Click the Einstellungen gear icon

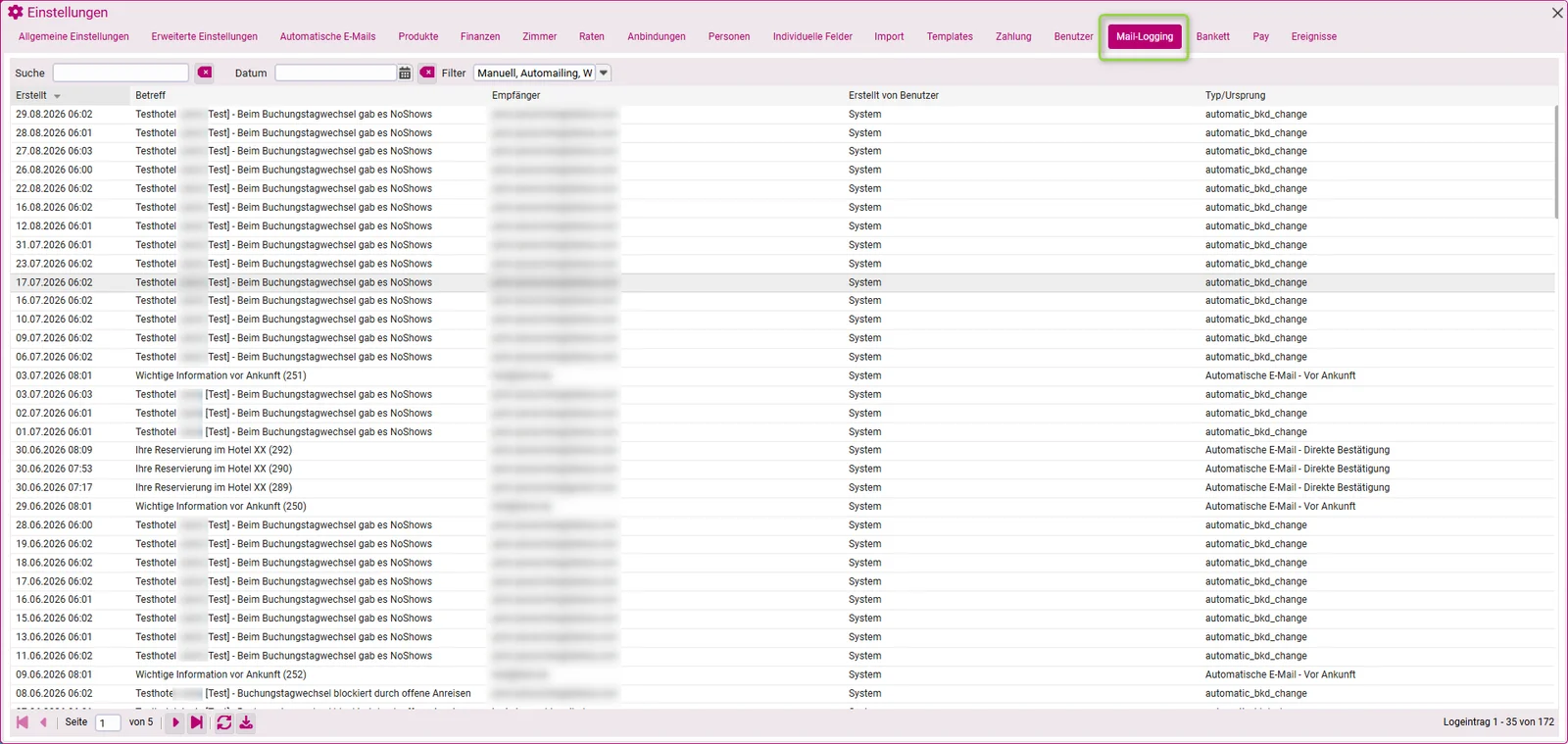(x=15, y=13)
